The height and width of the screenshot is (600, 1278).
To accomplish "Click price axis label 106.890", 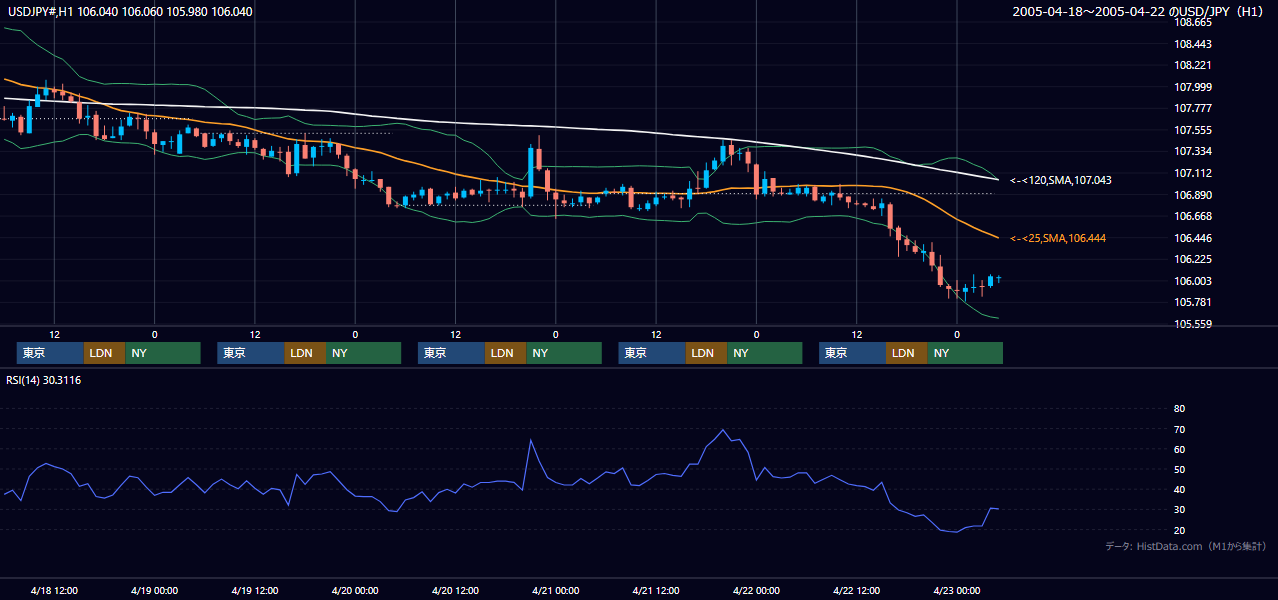I will [x=1194, y=195].
